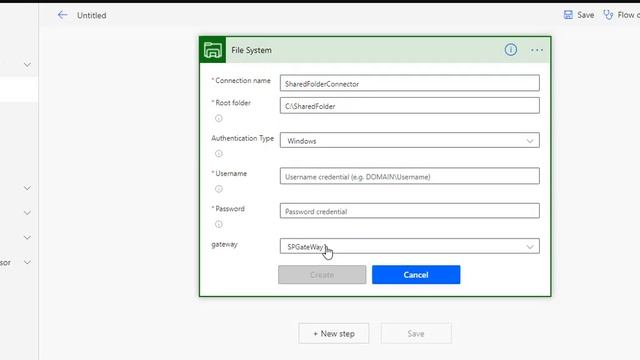Image resolution: width=640 pixels, height=360 pixels.
Task: Add a step with + New step
Action: click(333, 333)
